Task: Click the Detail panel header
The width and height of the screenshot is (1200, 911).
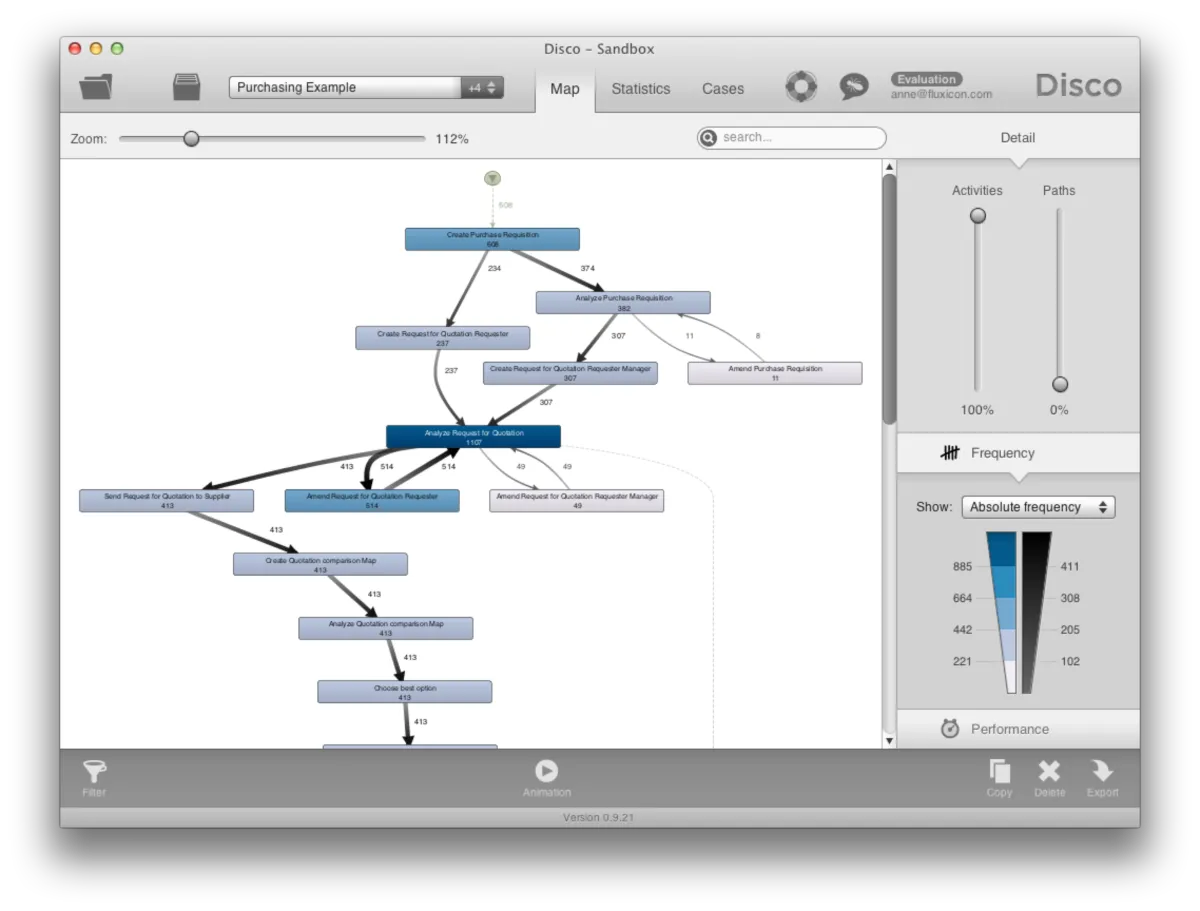Action: (1018, 138)
